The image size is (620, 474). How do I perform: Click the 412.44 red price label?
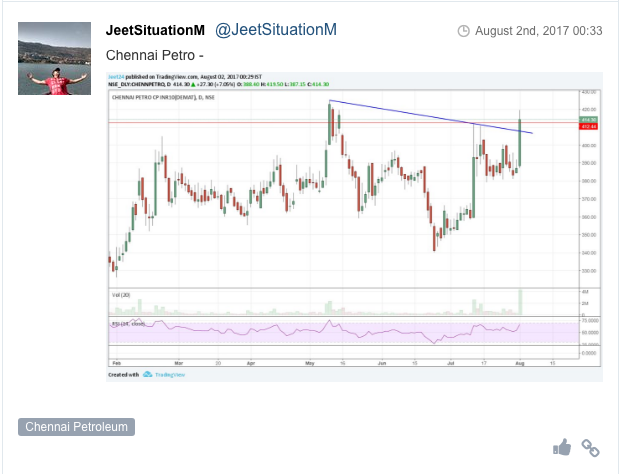tap(588, 127)
